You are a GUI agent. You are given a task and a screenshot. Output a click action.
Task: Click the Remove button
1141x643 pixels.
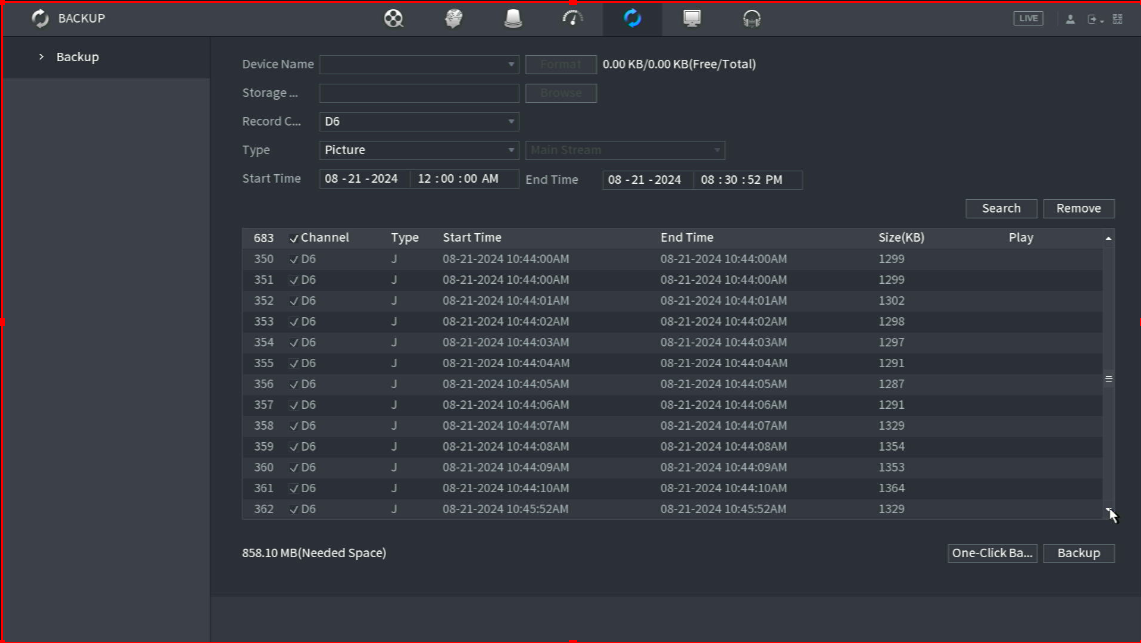1078,208
